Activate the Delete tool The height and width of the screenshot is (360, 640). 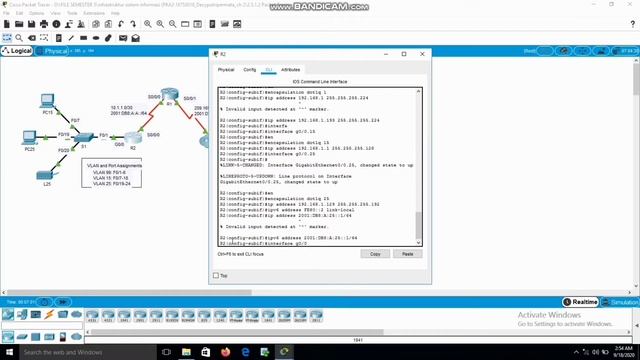point(31,38)
